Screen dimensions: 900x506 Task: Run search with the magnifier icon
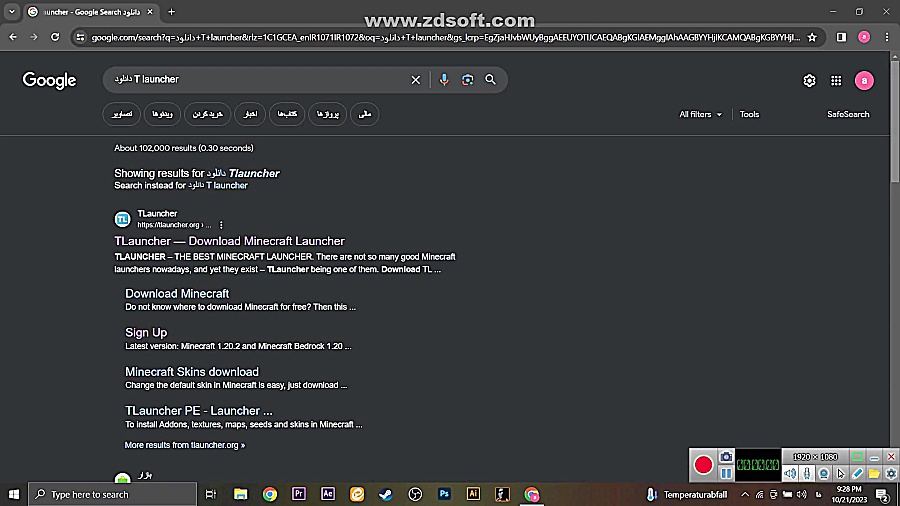[x=490, y=80]
